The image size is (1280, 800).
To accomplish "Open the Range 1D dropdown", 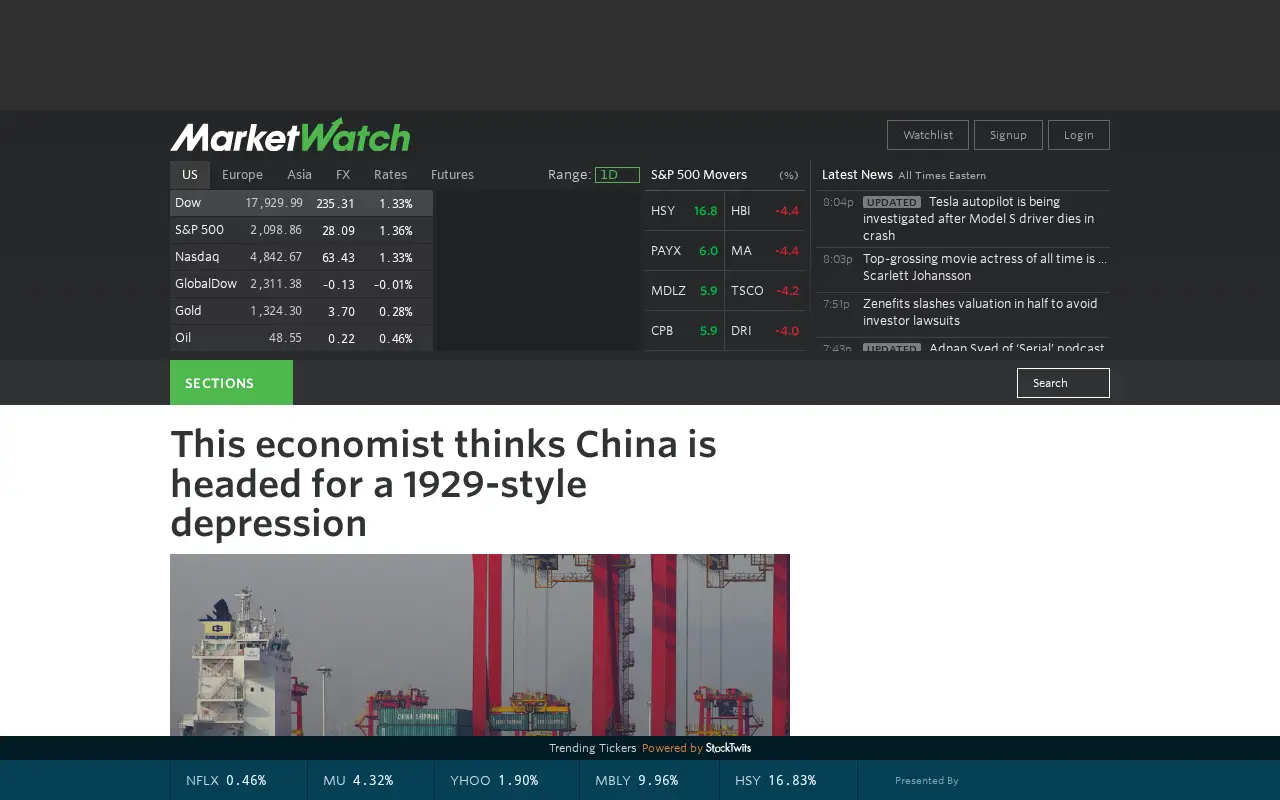I will tap(617, 175).
